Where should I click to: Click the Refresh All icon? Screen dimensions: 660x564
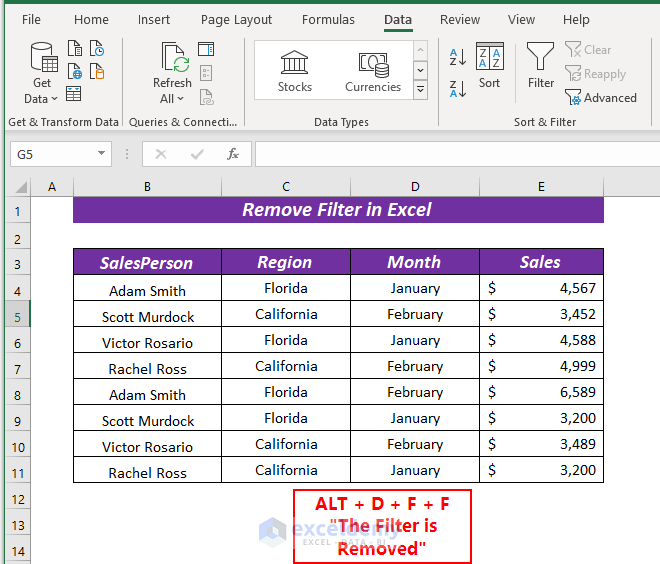click(x=175, y=57)
